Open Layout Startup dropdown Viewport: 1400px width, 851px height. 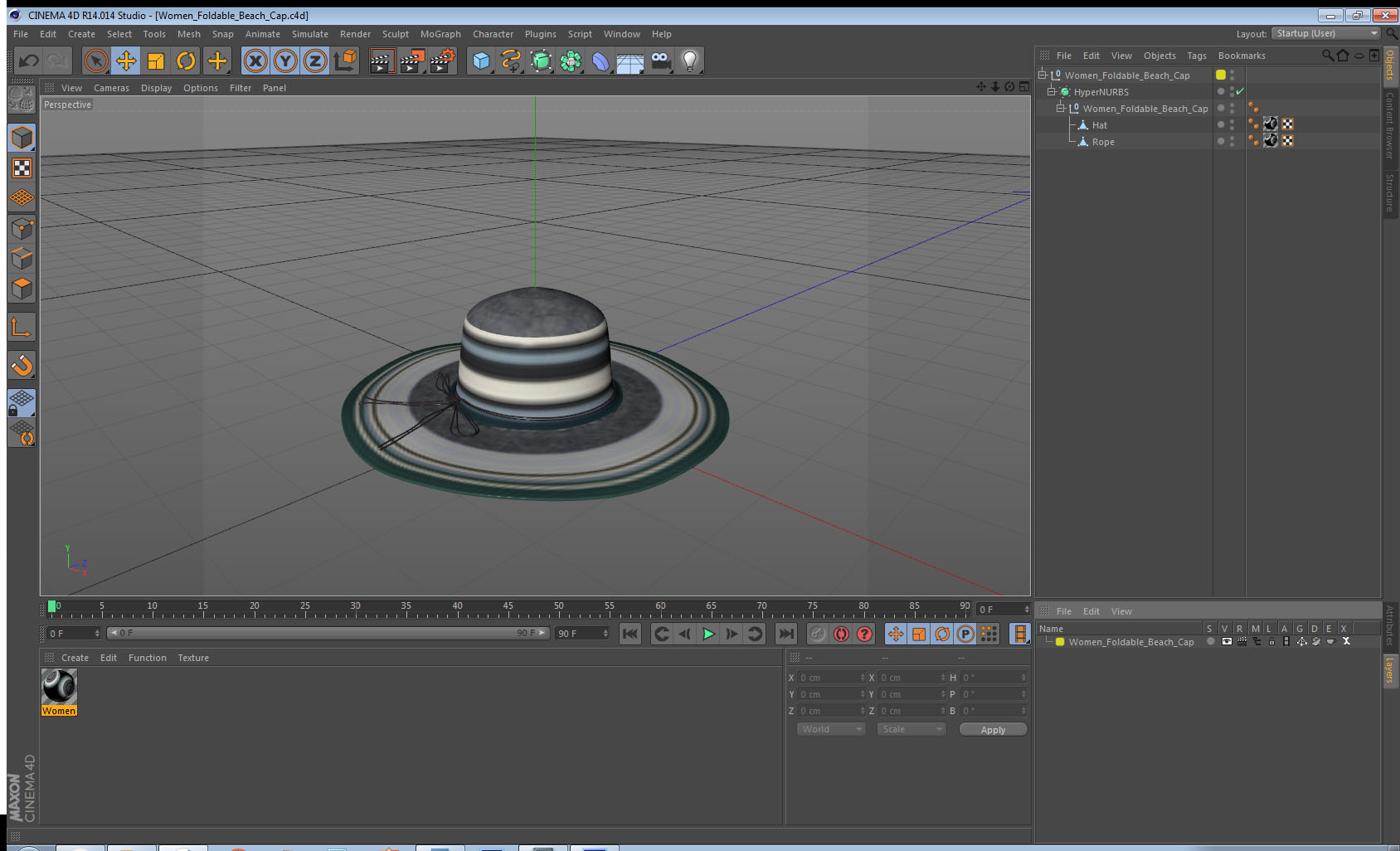1325,33
